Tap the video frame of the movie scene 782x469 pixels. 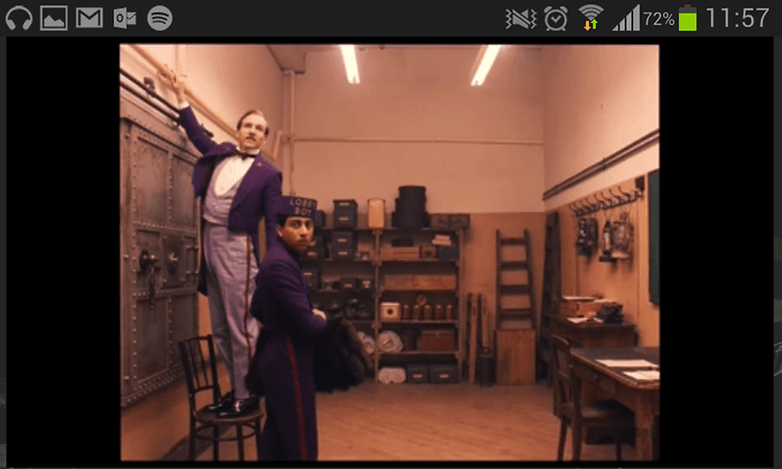coord(389,252)
